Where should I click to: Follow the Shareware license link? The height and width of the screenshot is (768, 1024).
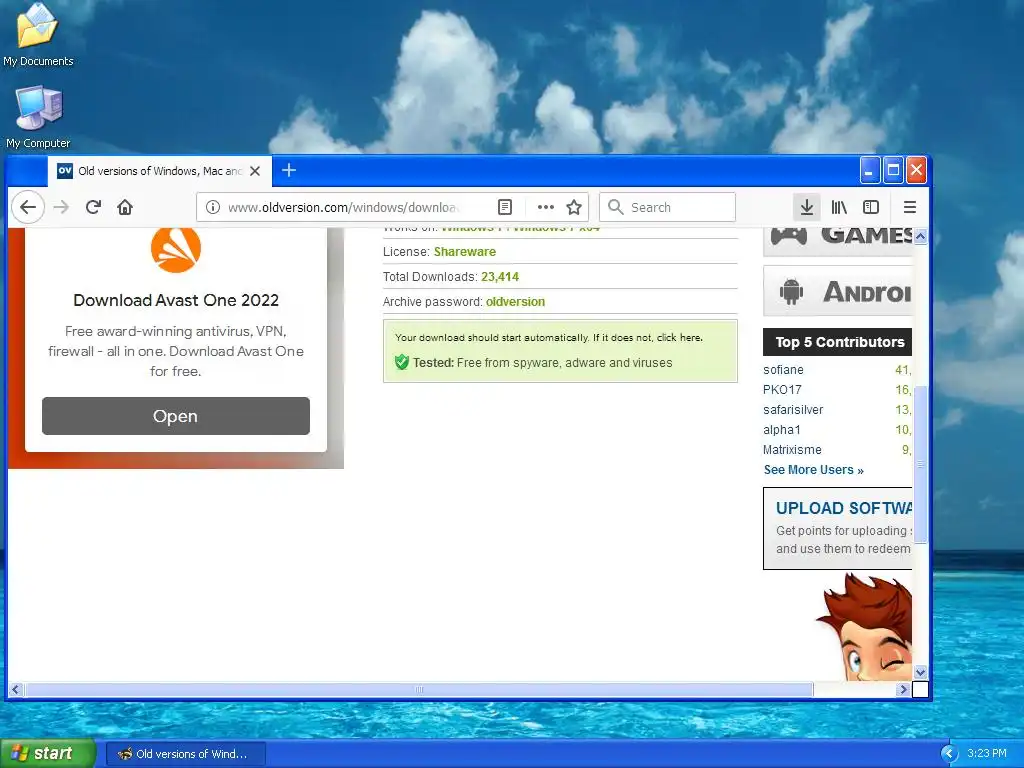point(464,251)
